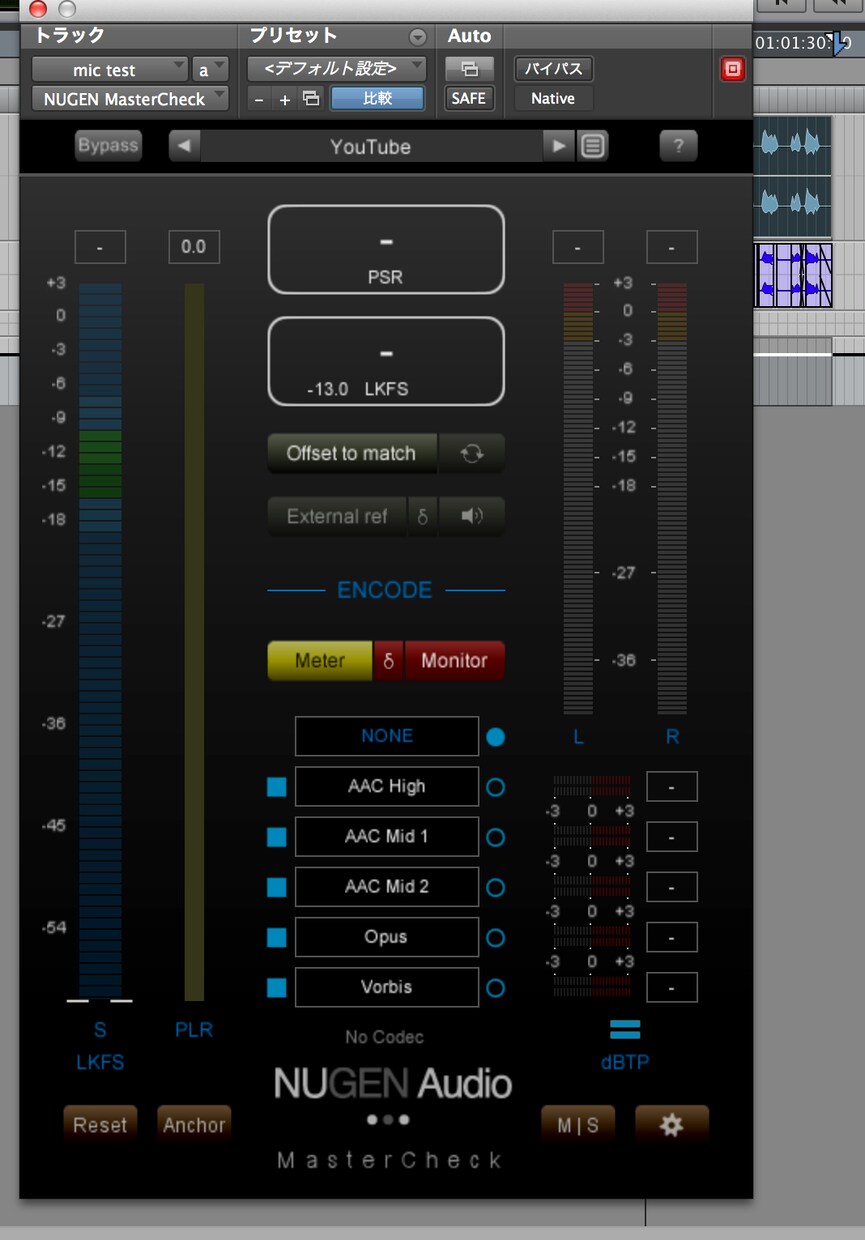Toggle the speaker icon beside External ref
The width and height of the screenshot is (865, 1240).
[x=472, y=517]
